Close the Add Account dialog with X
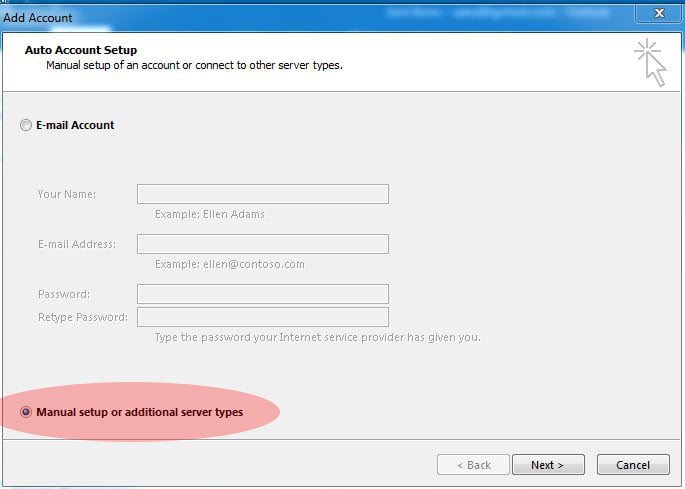 pos(659,13)
